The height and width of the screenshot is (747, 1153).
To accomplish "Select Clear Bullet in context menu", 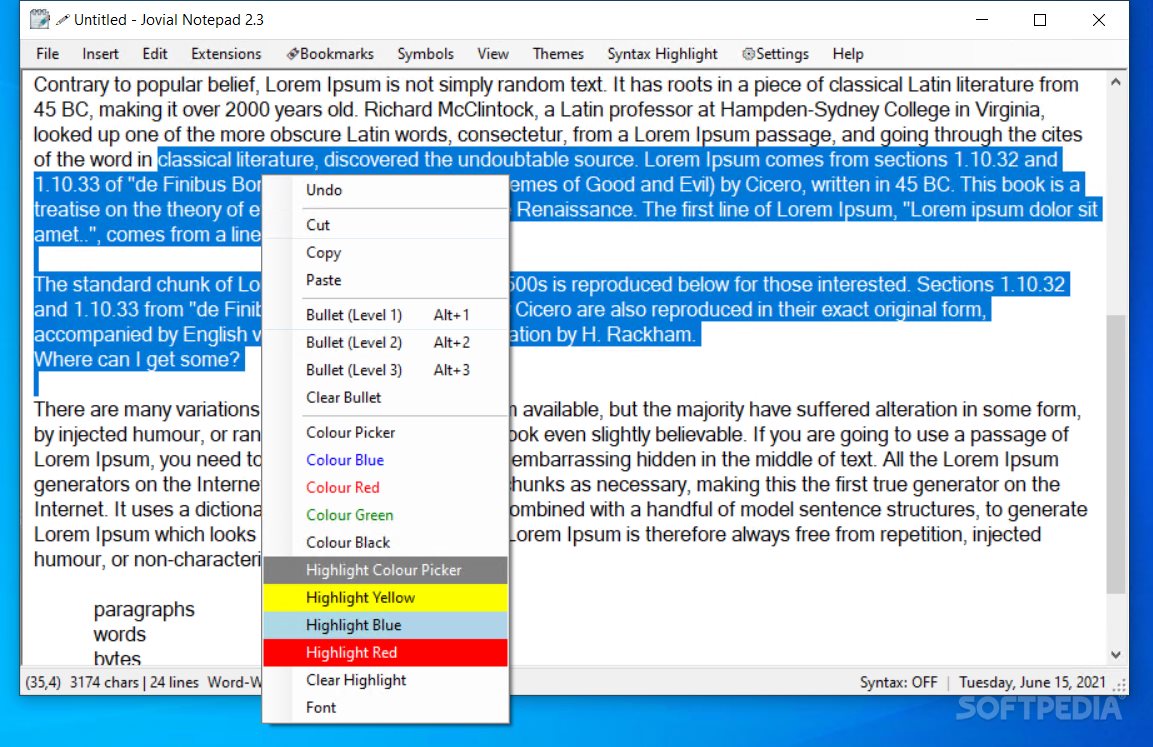I will [x=385, y=398].
